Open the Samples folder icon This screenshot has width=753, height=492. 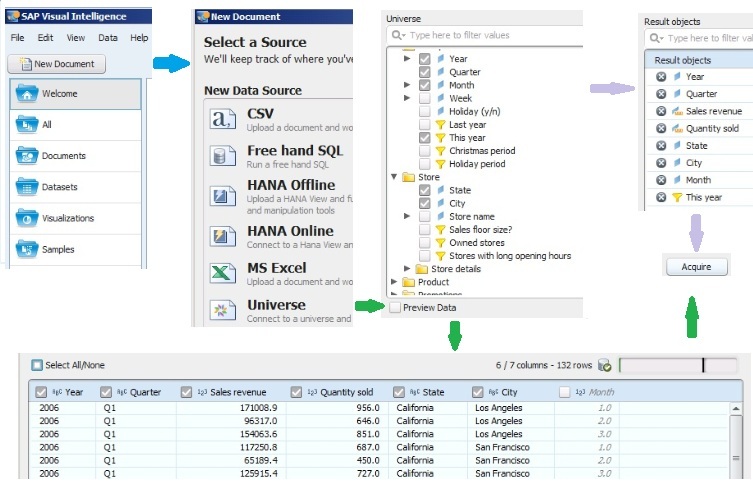(x=27, y=250)
